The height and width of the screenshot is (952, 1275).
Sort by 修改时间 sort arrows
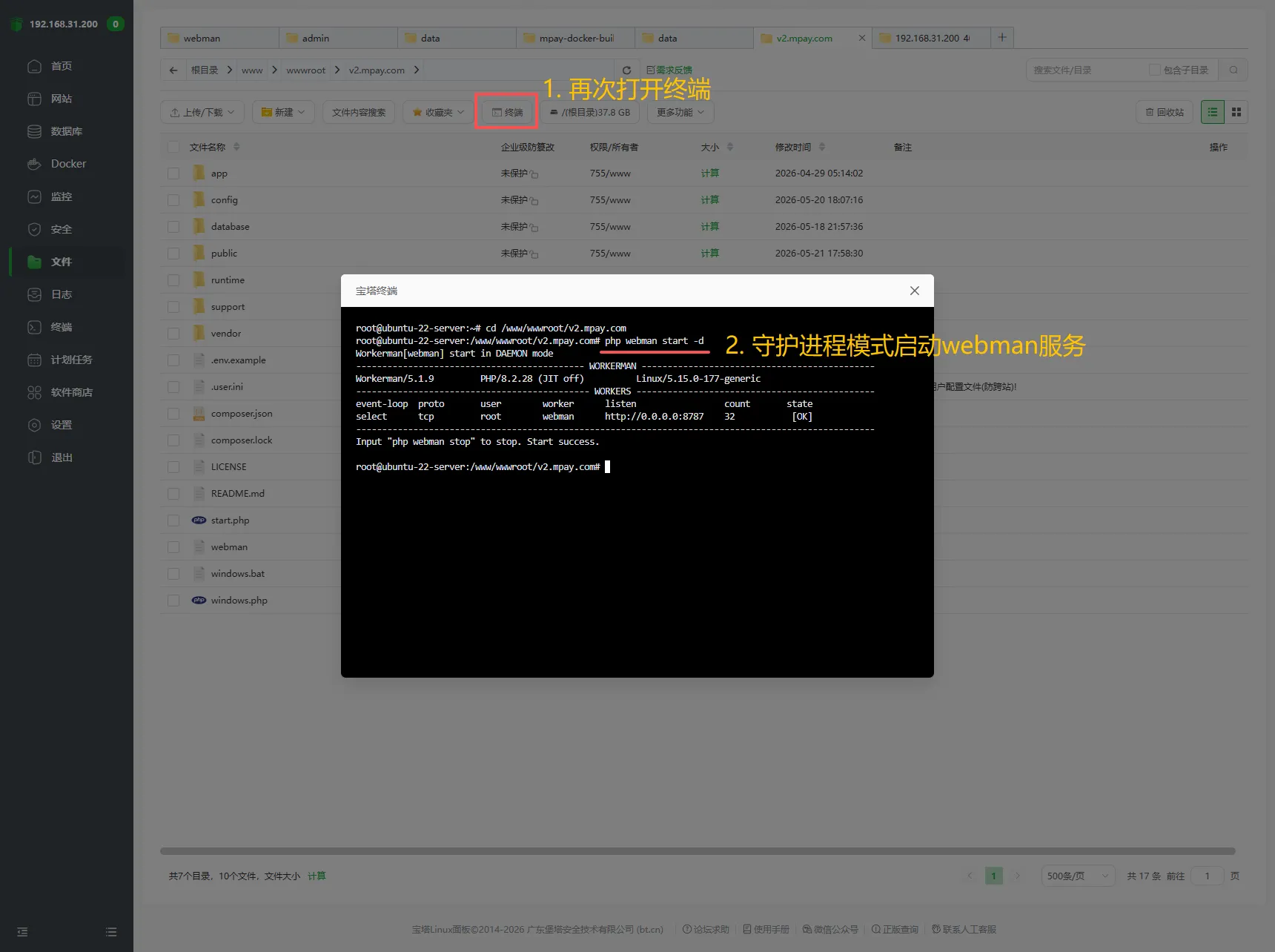tap(822, 147)
